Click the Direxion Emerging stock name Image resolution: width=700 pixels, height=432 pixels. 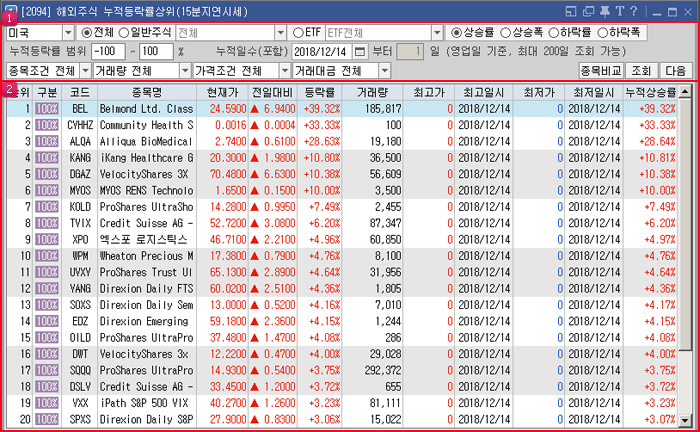point(144,321)
